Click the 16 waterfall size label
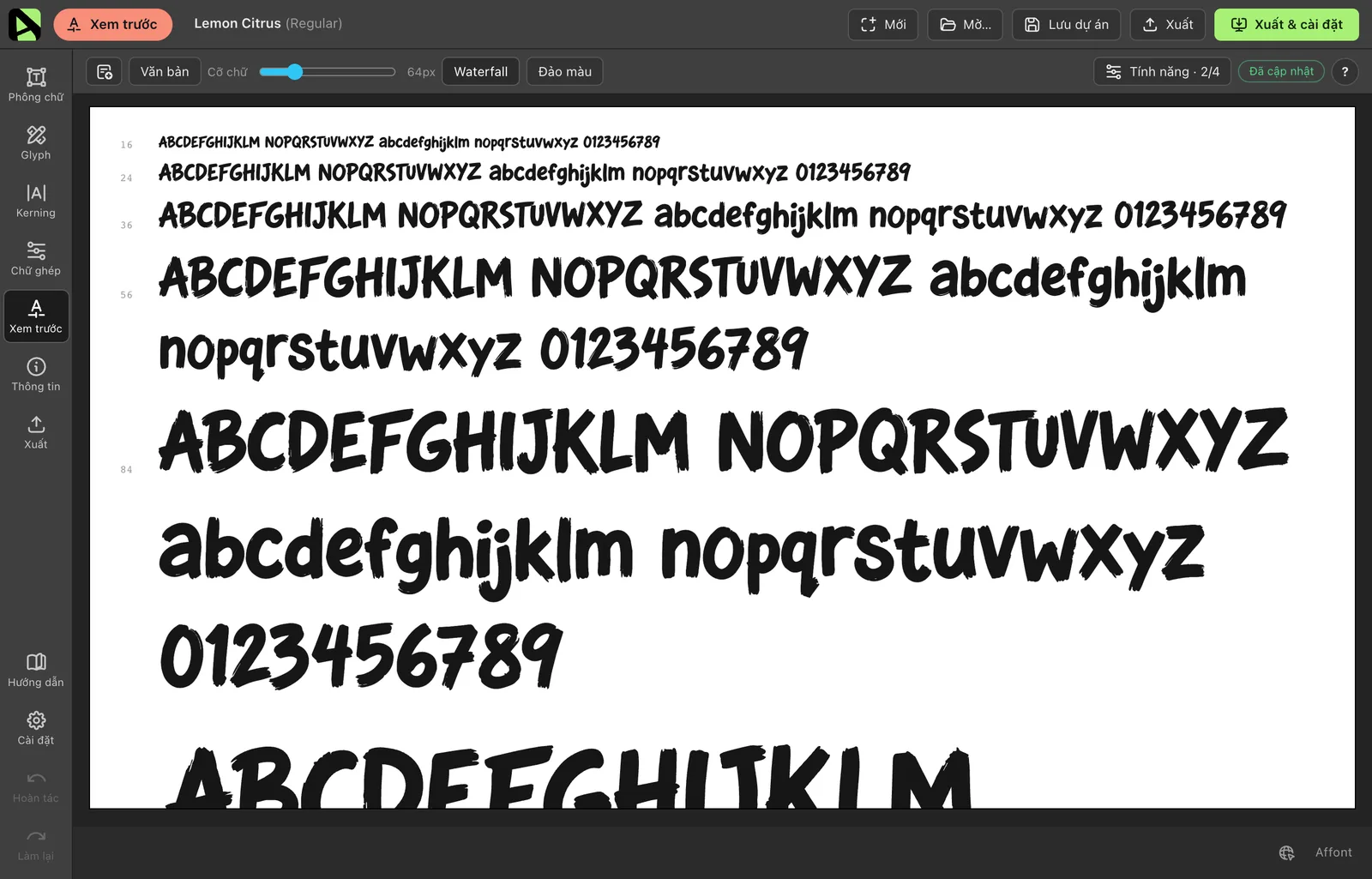1372x879 pixels. tap(127, 145)
